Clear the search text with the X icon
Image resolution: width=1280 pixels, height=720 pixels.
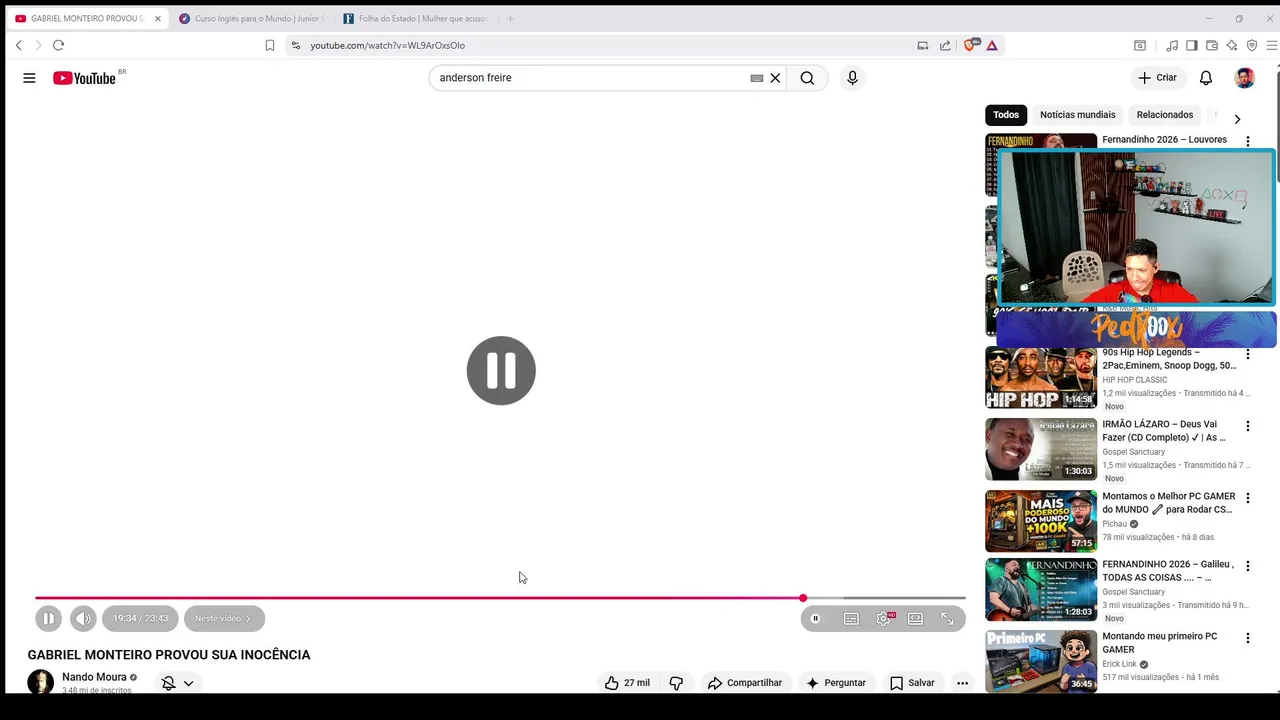(x=775, y=78)
